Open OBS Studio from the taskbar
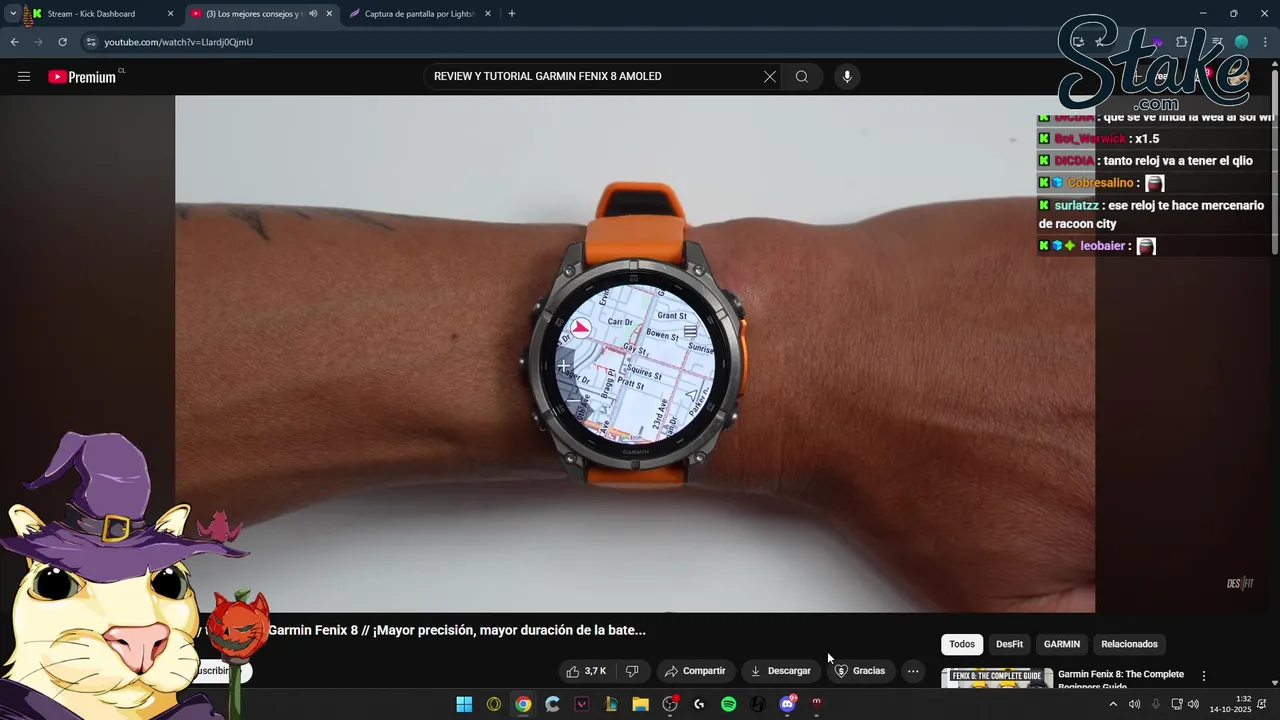Screen dimensions: 1280x720 click(x=670, y=704)
